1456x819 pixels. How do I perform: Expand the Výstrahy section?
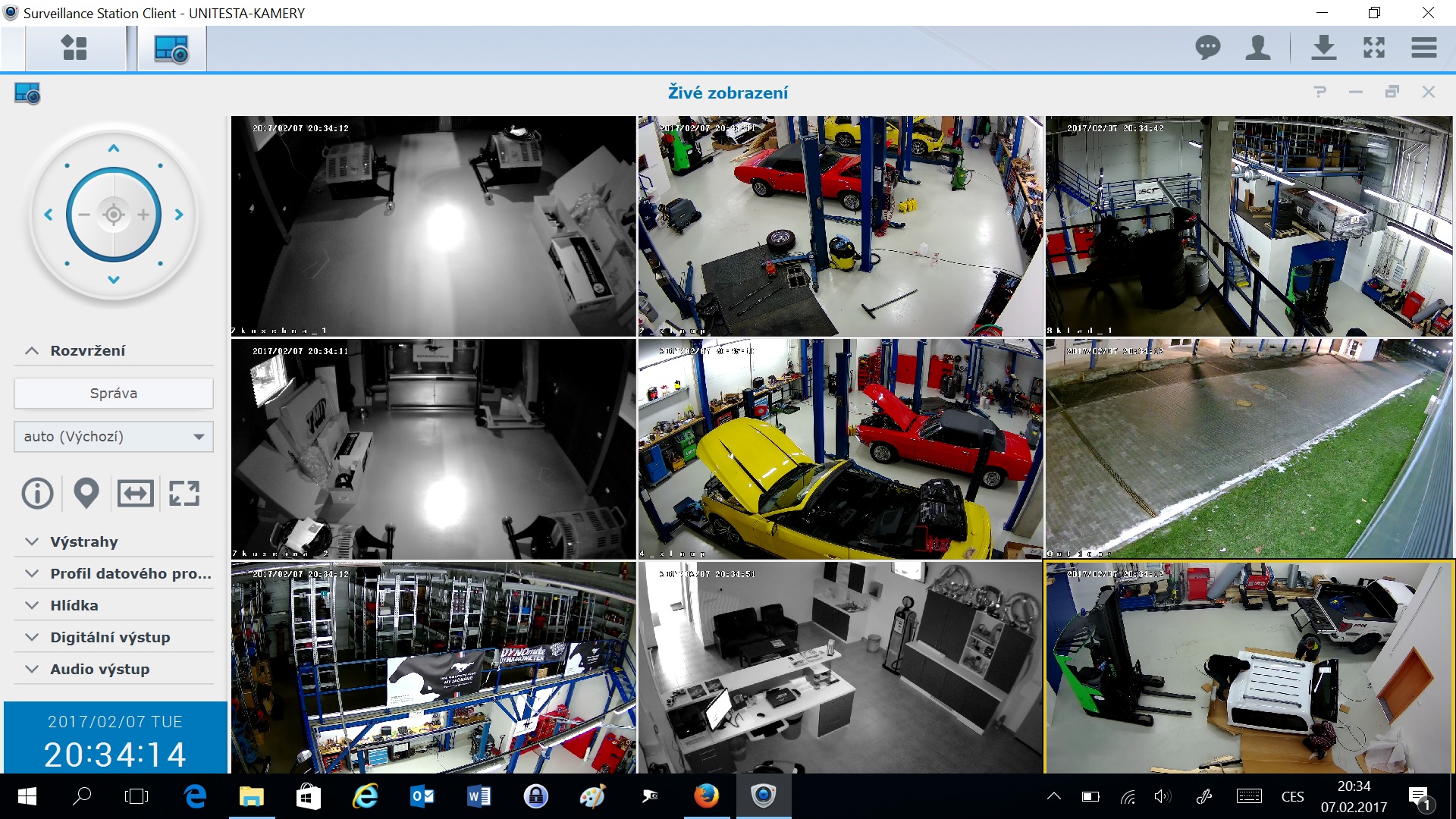(x=83, y=541)
